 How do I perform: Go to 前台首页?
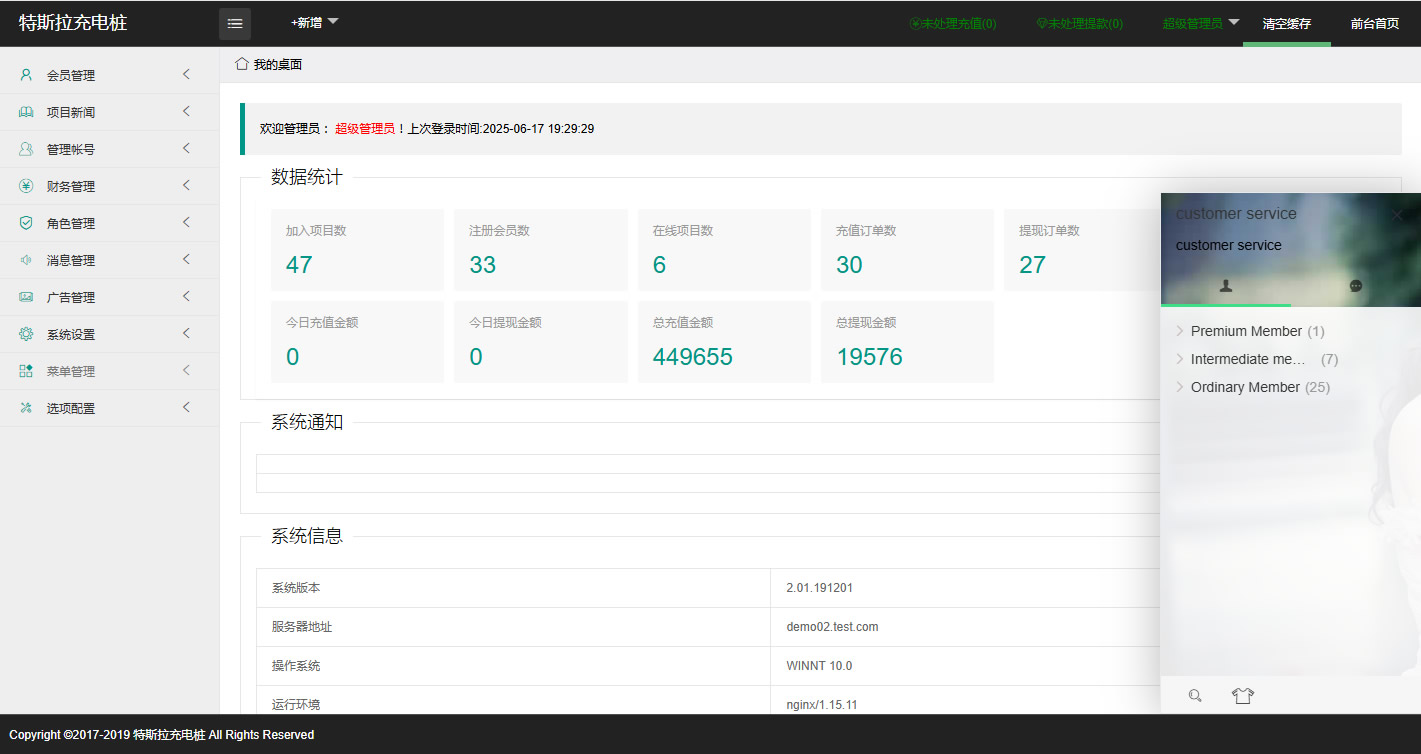point(1375,23)
